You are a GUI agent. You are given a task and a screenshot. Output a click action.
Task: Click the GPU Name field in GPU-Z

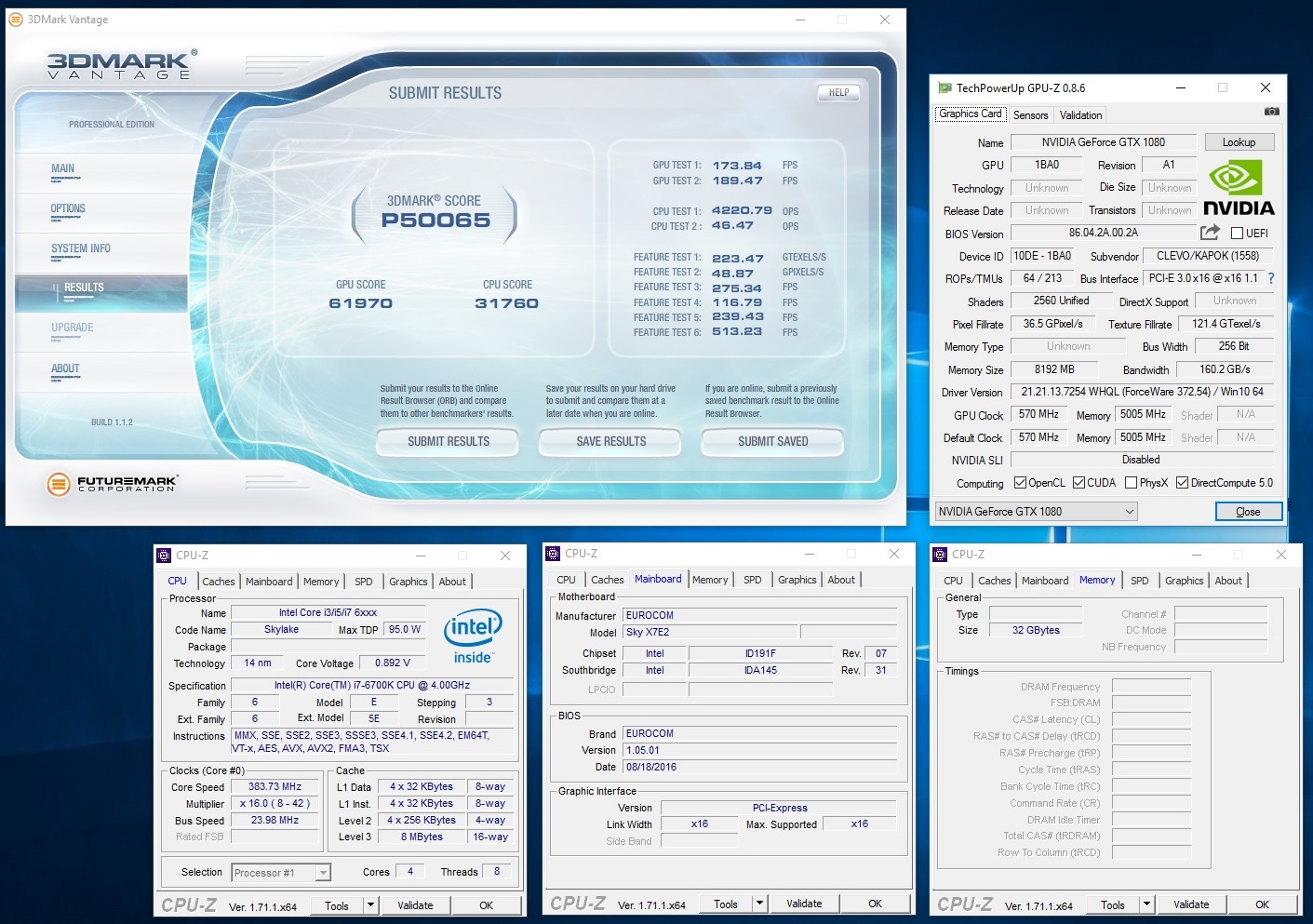(1103, 142)
